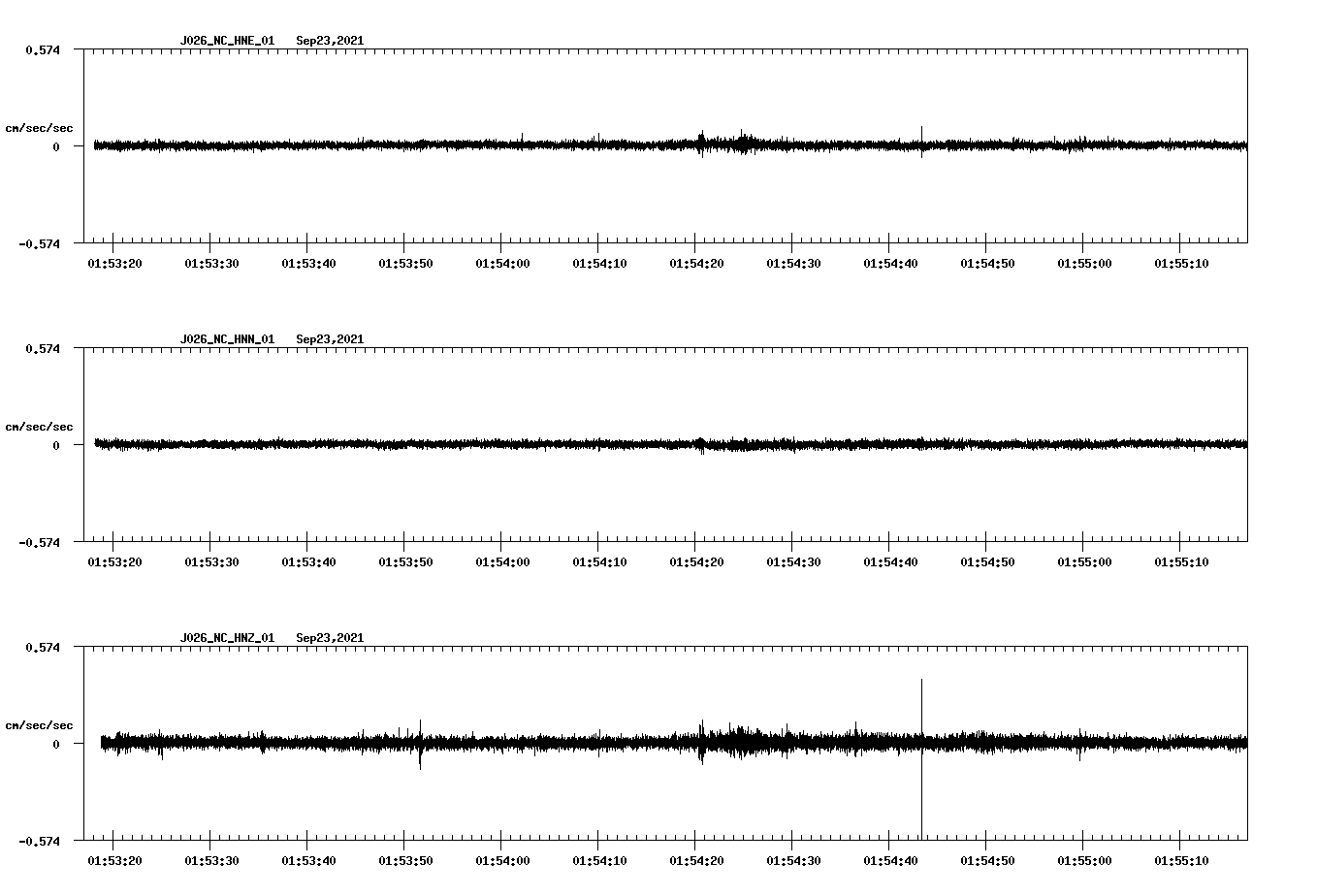Image resolution: width=1317 pixels, height=896 pixels.
Task: Click the small spike near 01:54:43 in HNE trace
Action: click(921, 142)
